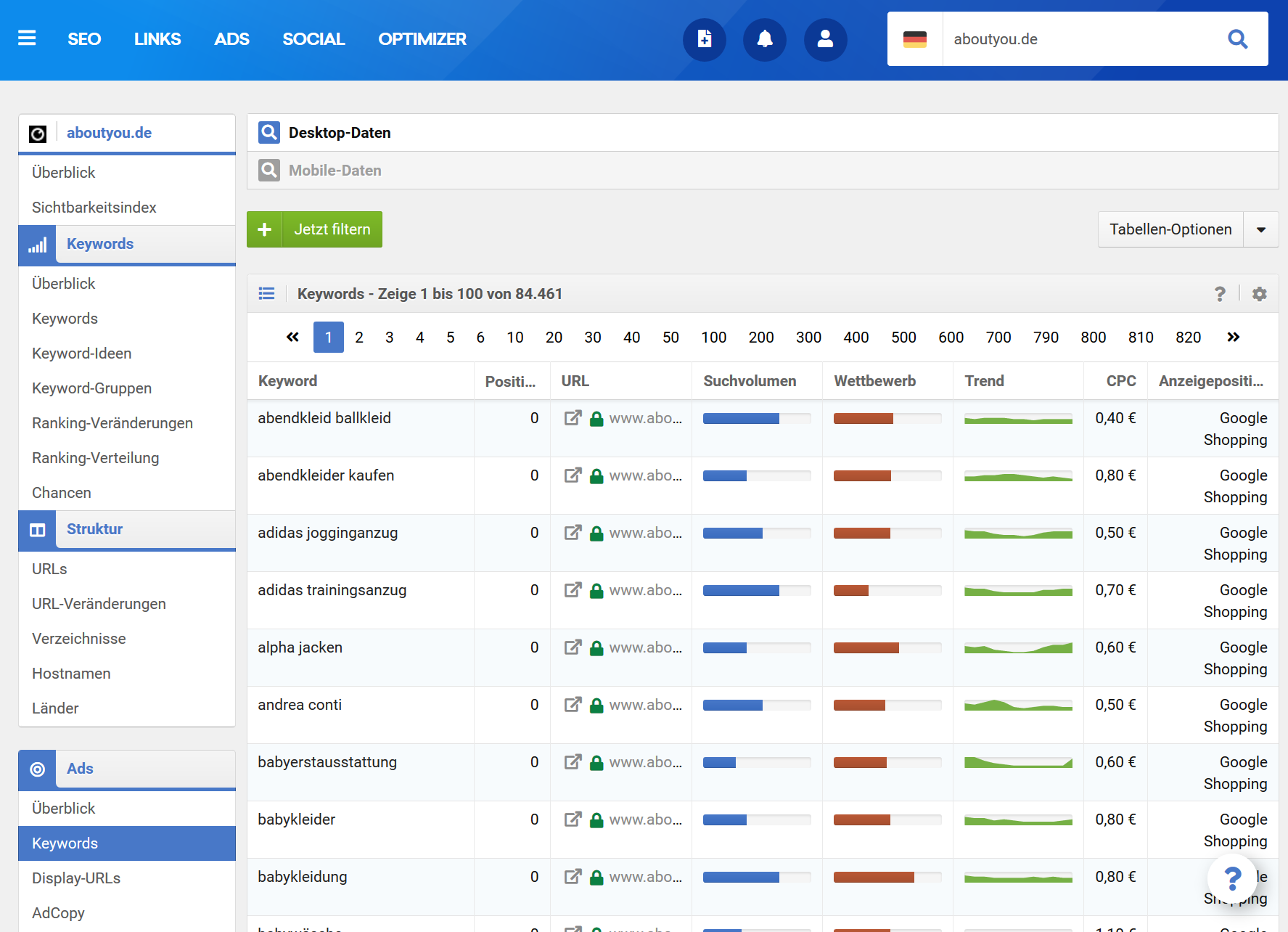Open the OPTIMIZER top menu
The height and width of the screenshot is (932, 1288).
point(422,39)
